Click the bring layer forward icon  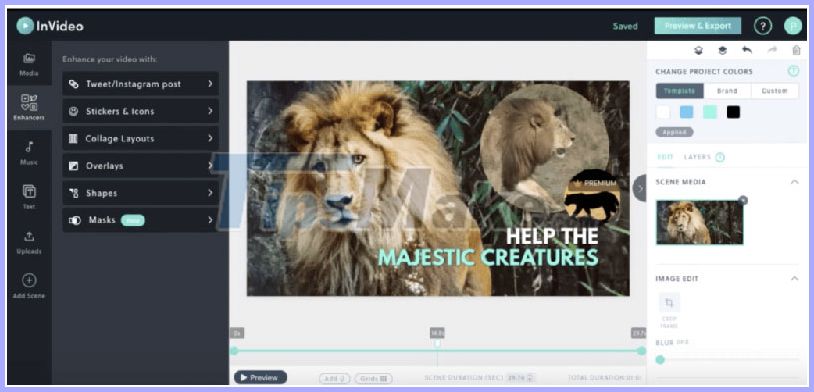[722, 50]
